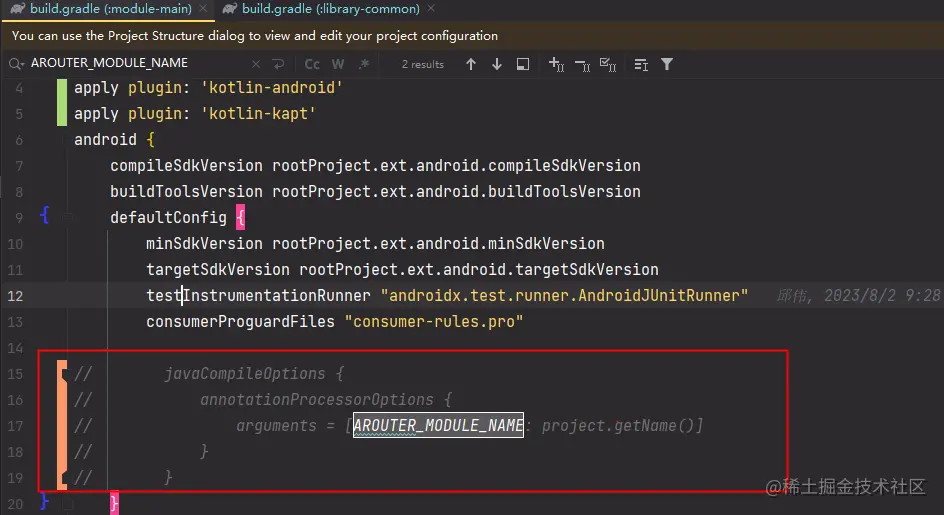The image size is (944, 515).
Task: Click minSdkVersion keyword on line 10
Action: (x=204, y=243)
